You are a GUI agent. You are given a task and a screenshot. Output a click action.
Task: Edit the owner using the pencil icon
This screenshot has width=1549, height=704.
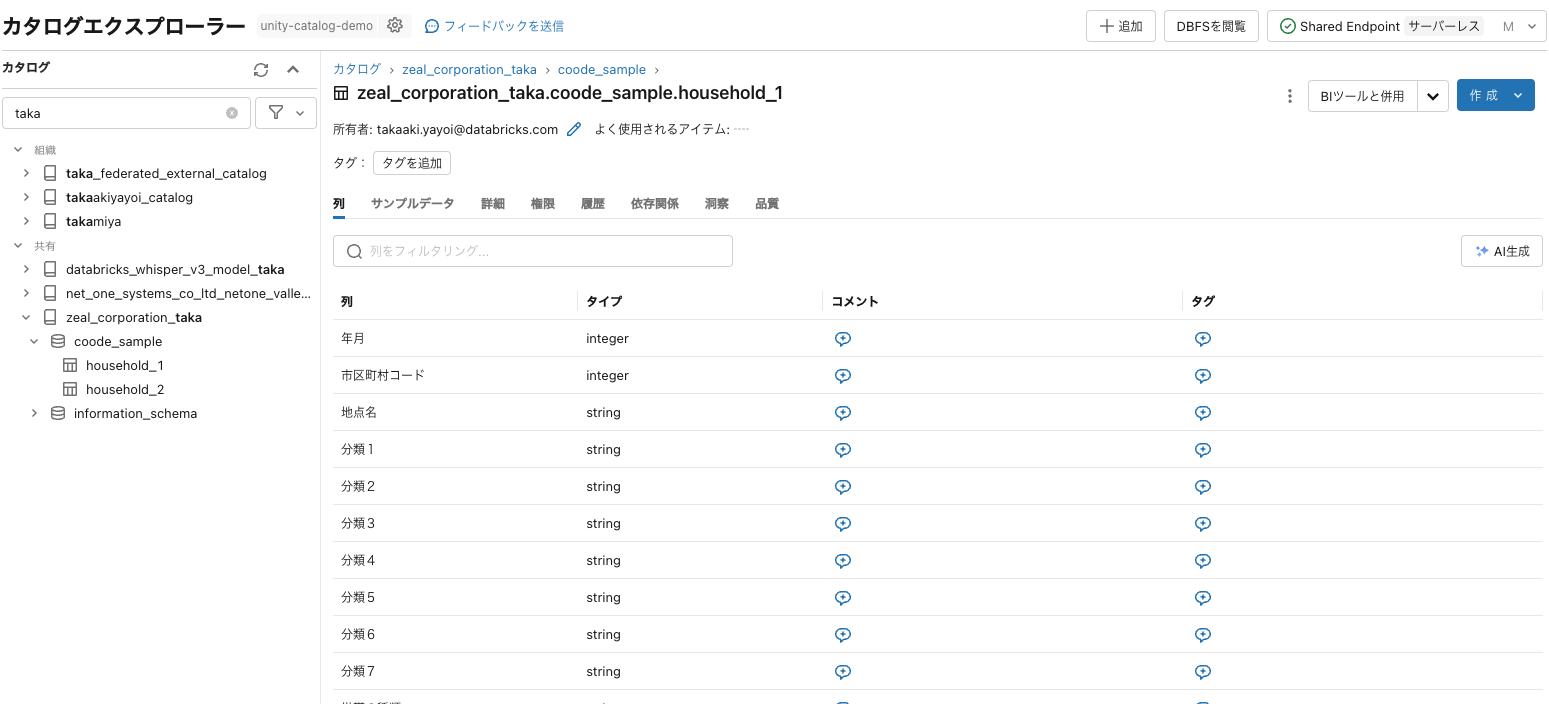pos(573,129)
